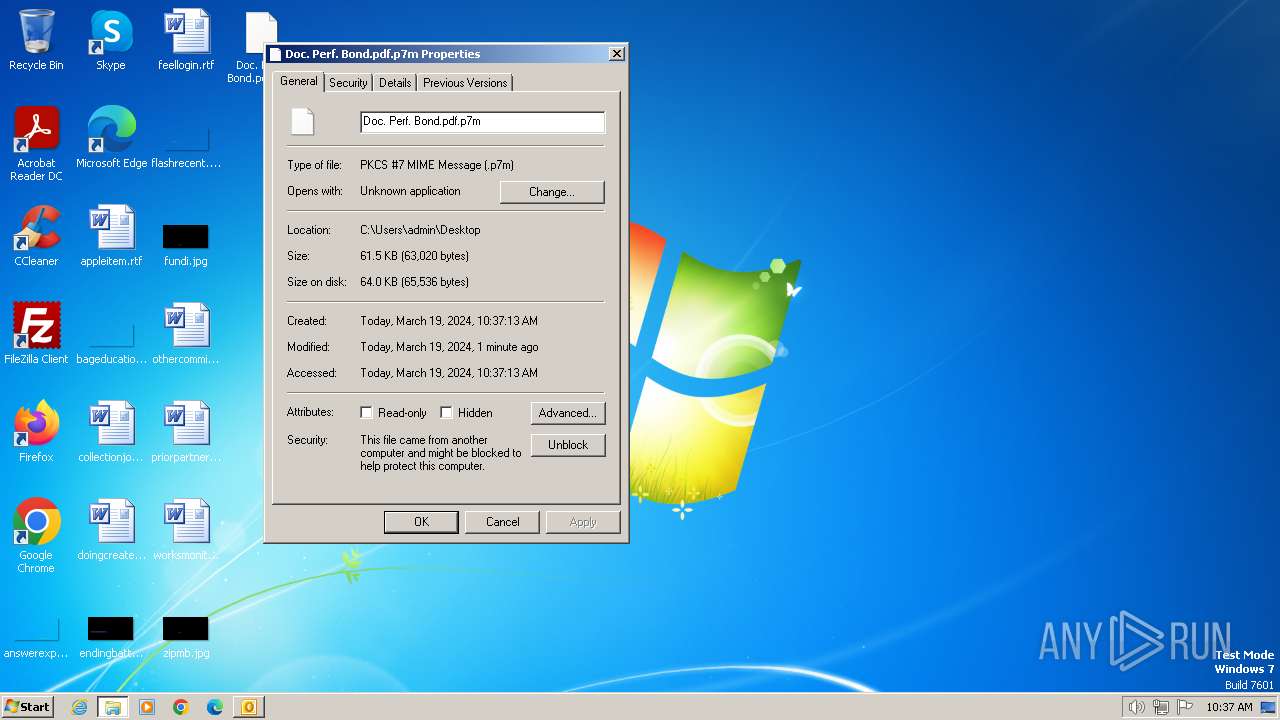The width and height of the screenshot is (1280, 720).
Task: Click Change... to pick opening application
Action: (552, 192)
